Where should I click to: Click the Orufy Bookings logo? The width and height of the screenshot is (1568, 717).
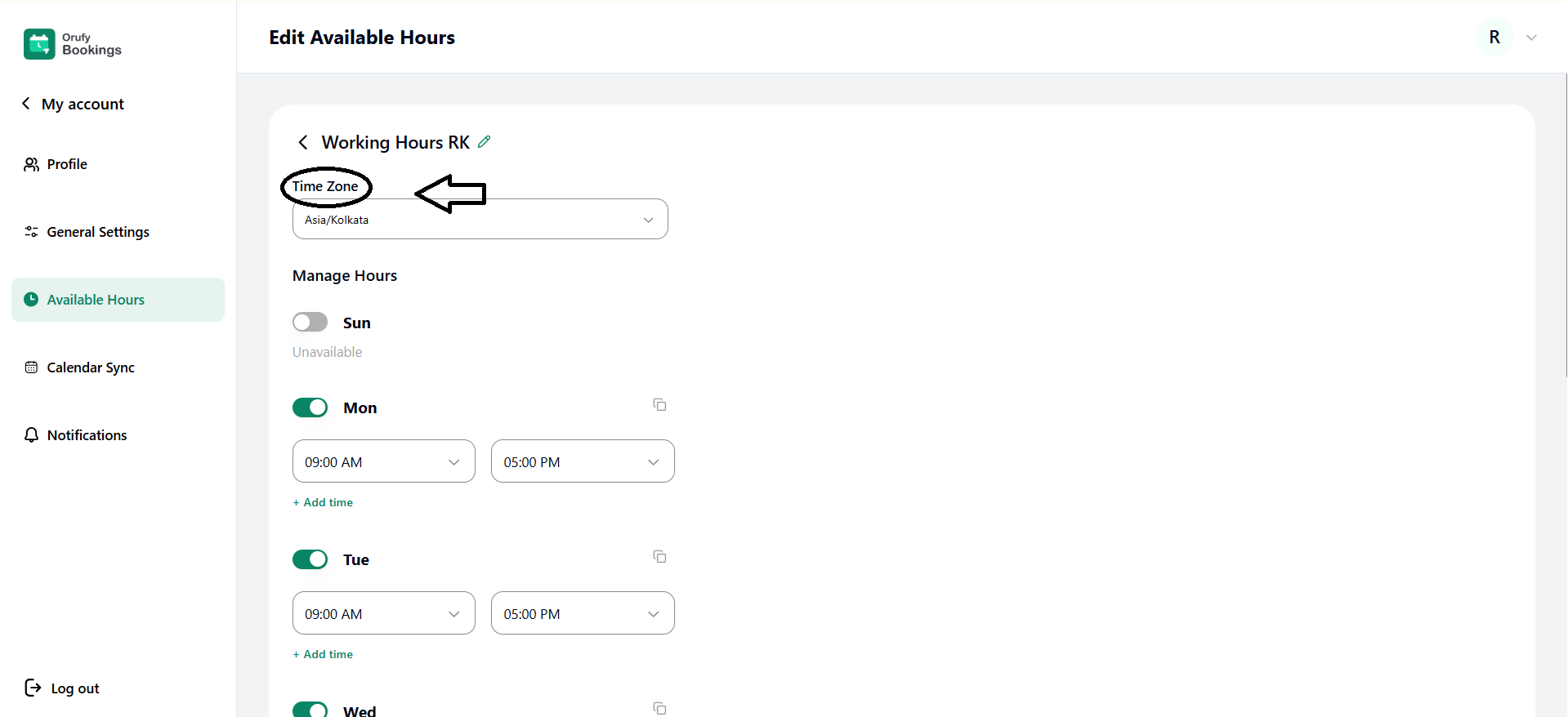[x=73, y=44]
